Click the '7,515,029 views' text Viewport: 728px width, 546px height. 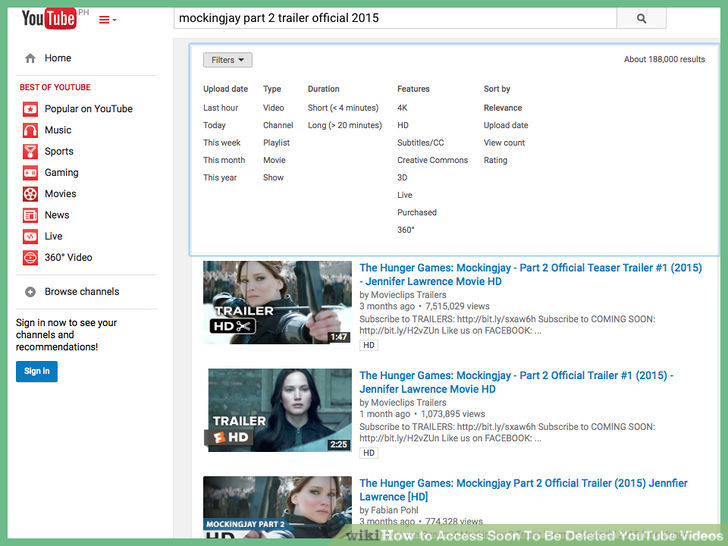457,306
